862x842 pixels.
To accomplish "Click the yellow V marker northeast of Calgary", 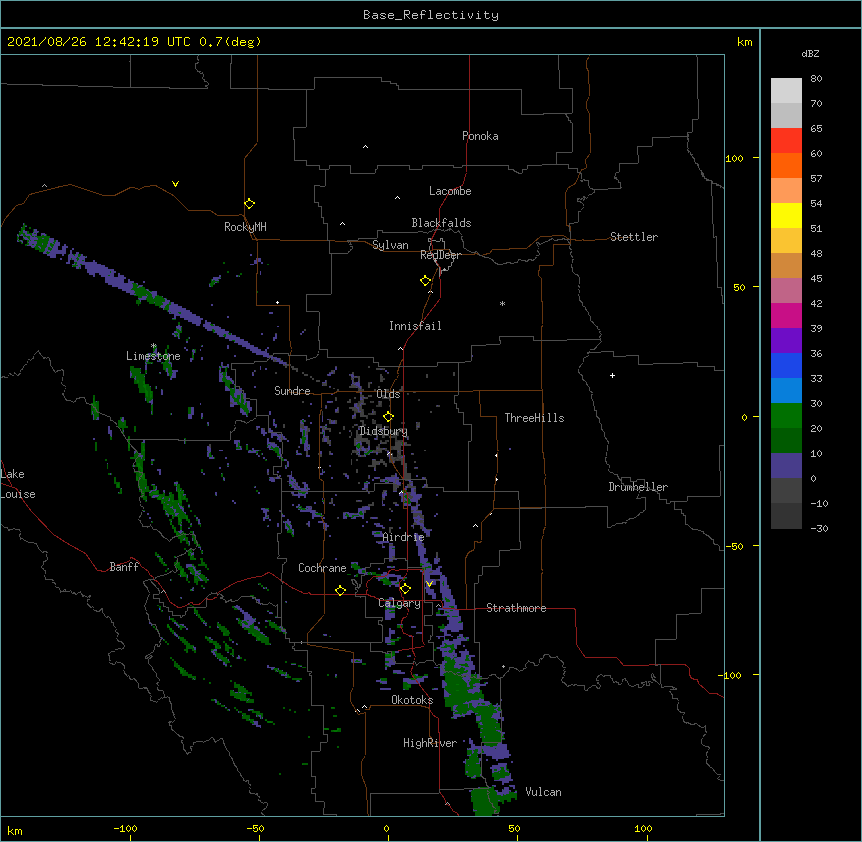I will point(429,584).
